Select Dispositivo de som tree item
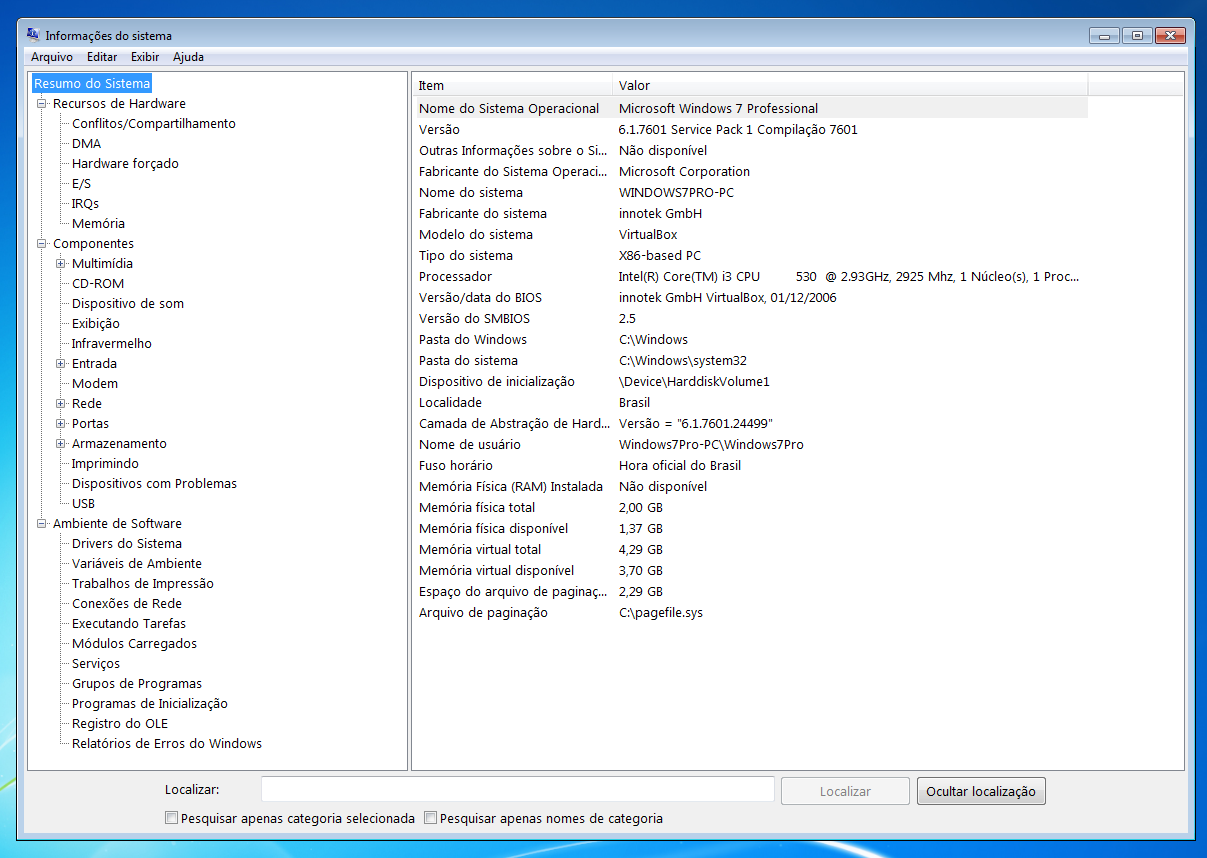 (128, 303)
